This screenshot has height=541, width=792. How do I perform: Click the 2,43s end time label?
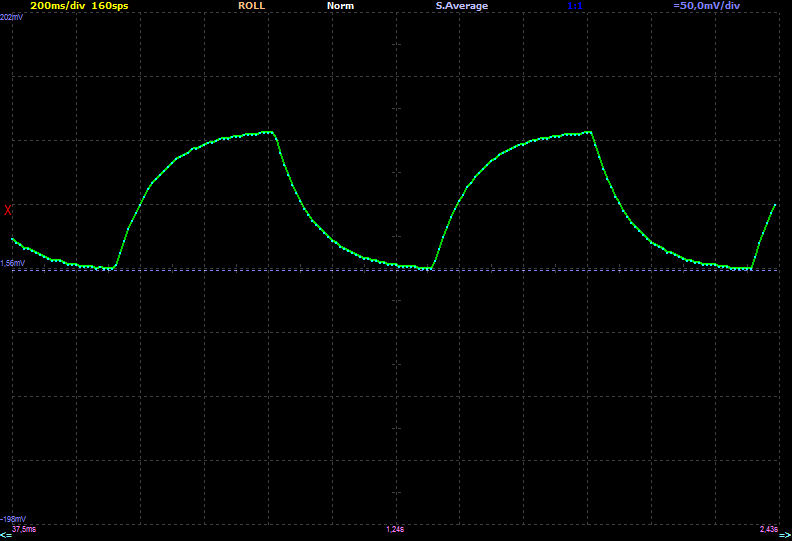pos(769,529)
